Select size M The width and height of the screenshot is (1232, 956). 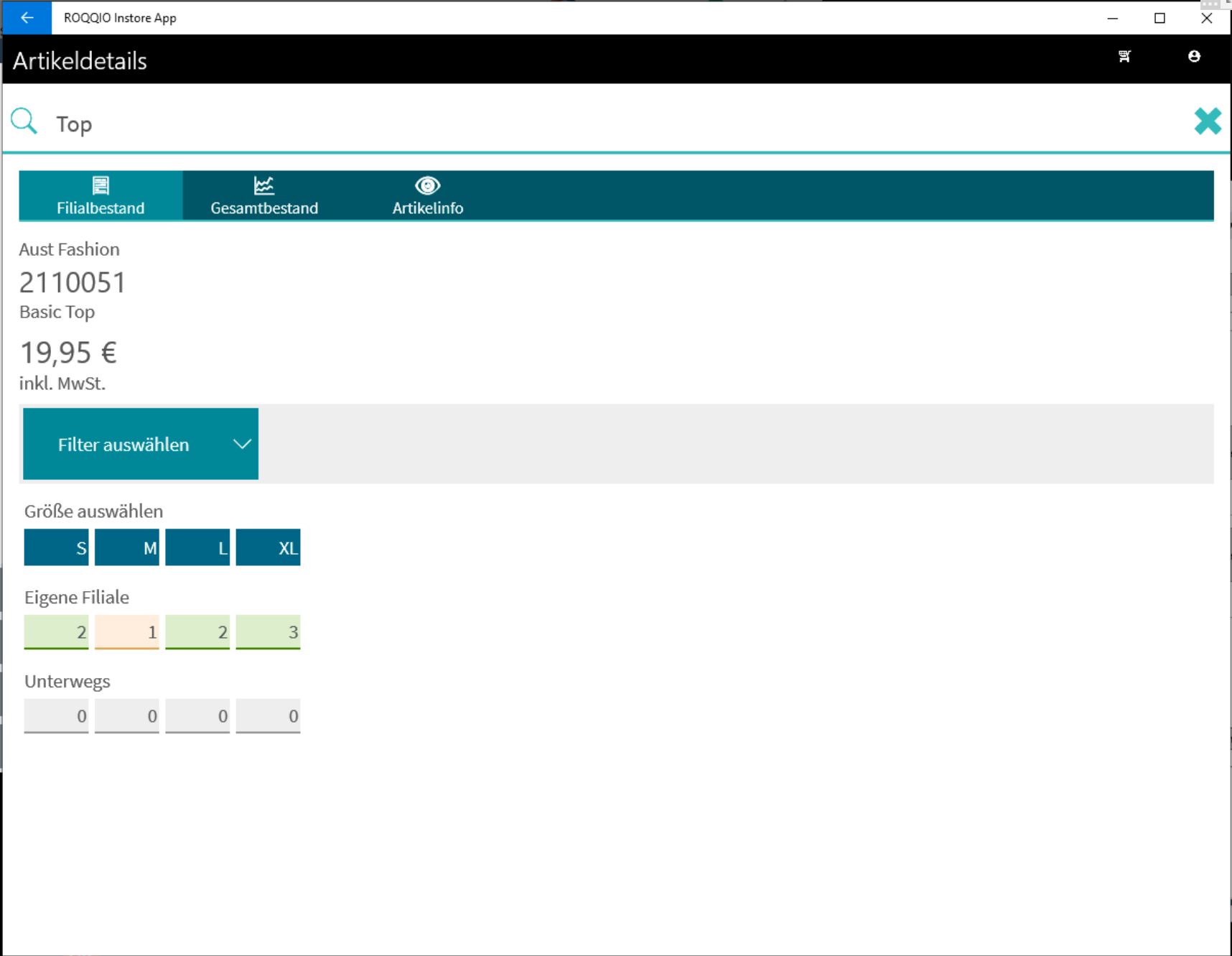click(x=127, y=548)
